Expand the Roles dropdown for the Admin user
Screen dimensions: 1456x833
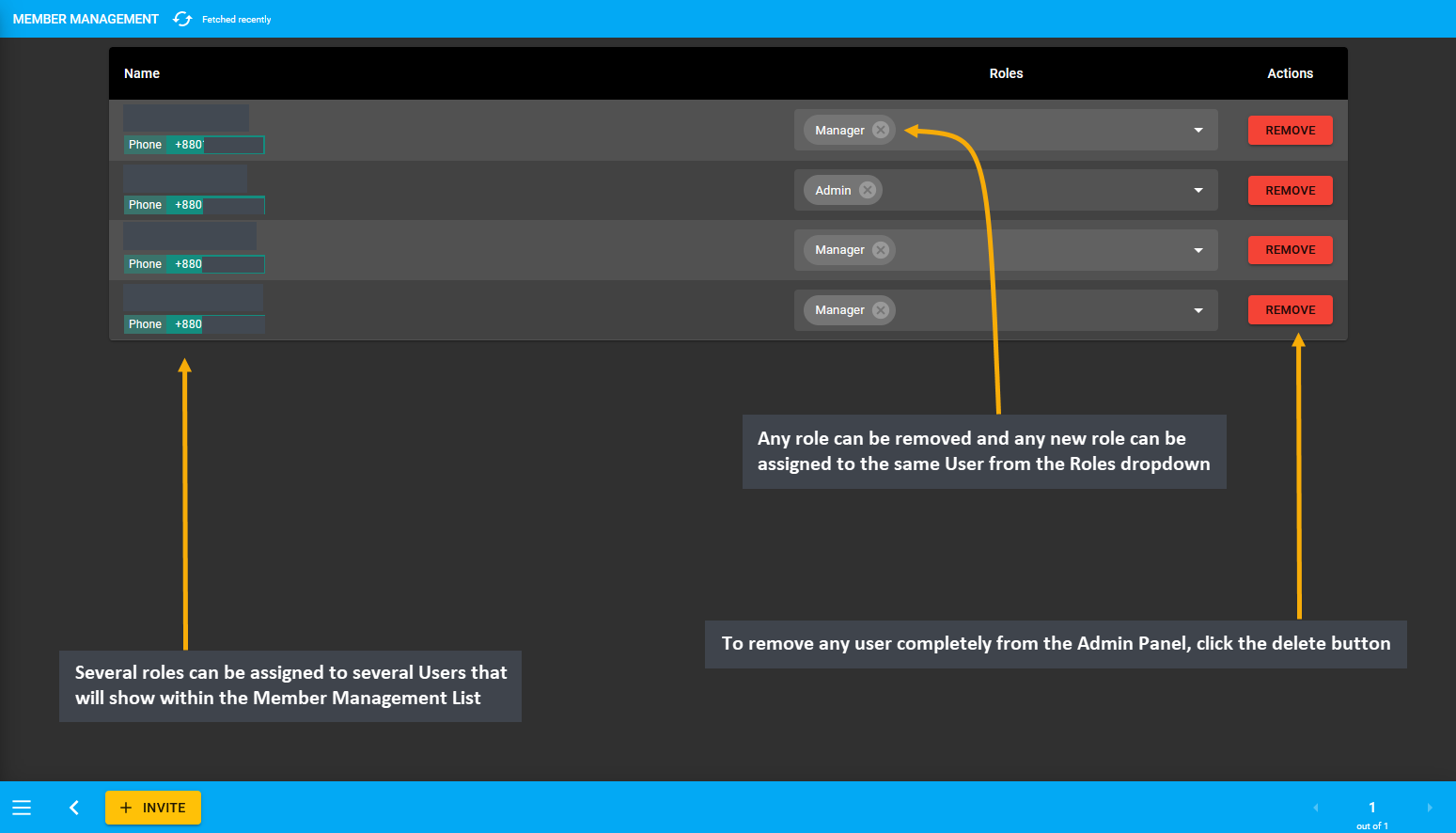coord(1198,190)
